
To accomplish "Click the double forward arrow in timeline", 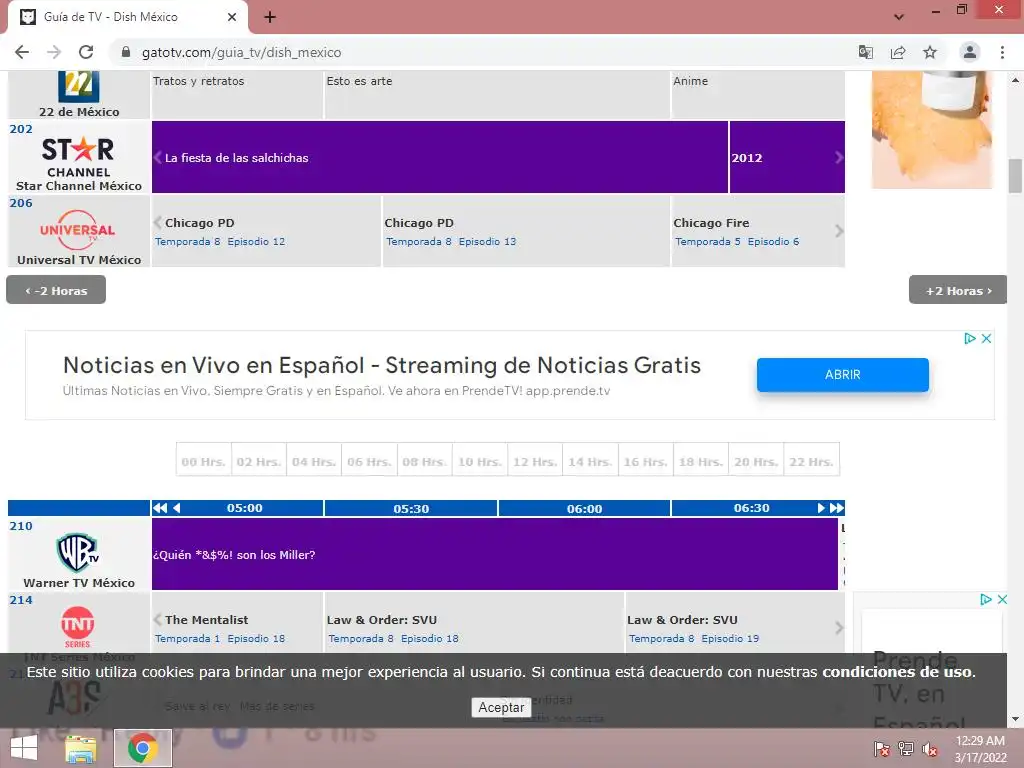I will (x=837, y=508).
